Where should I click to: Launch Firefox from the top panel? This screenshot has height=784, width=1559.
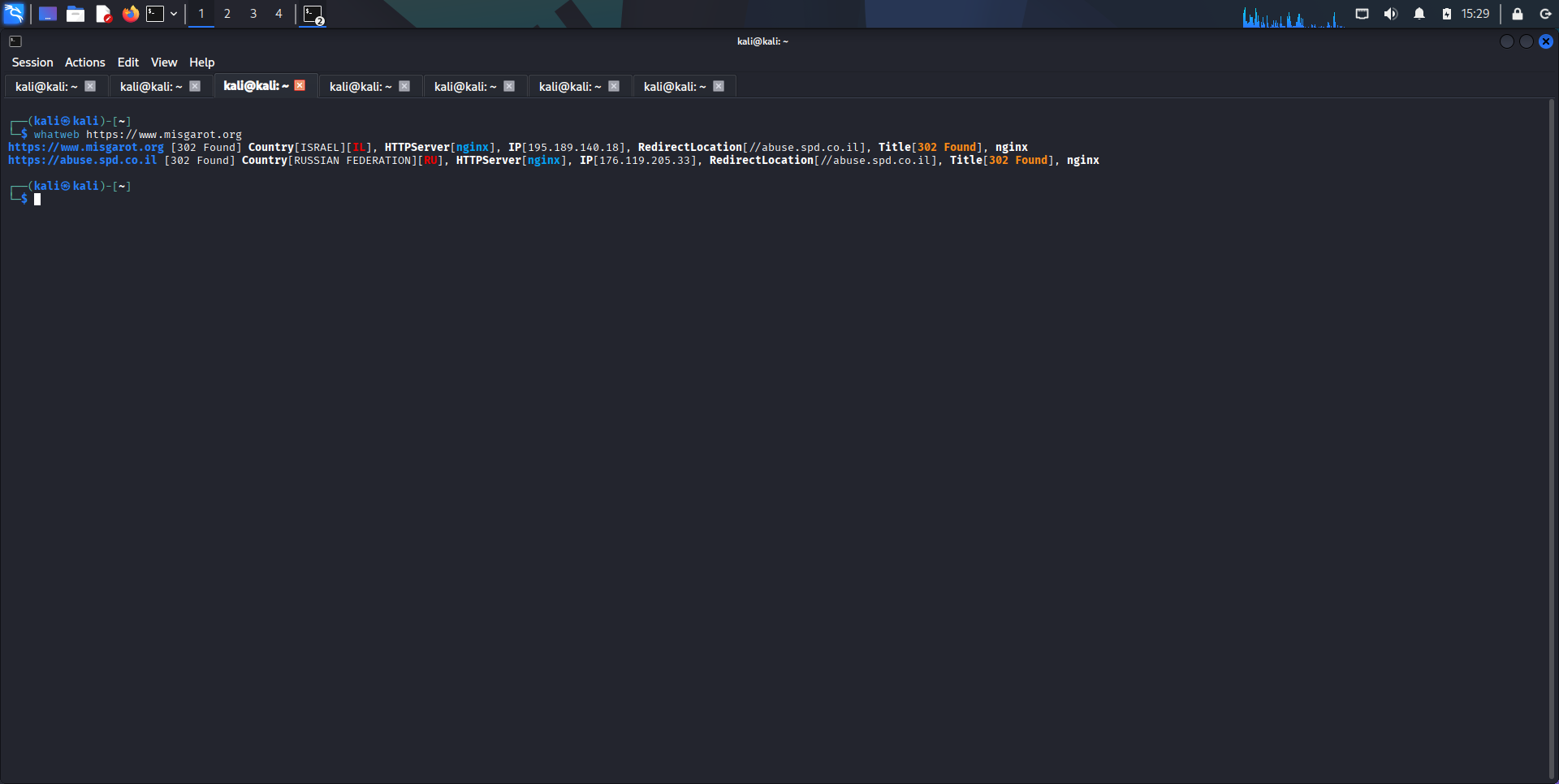tap(130, 14)
